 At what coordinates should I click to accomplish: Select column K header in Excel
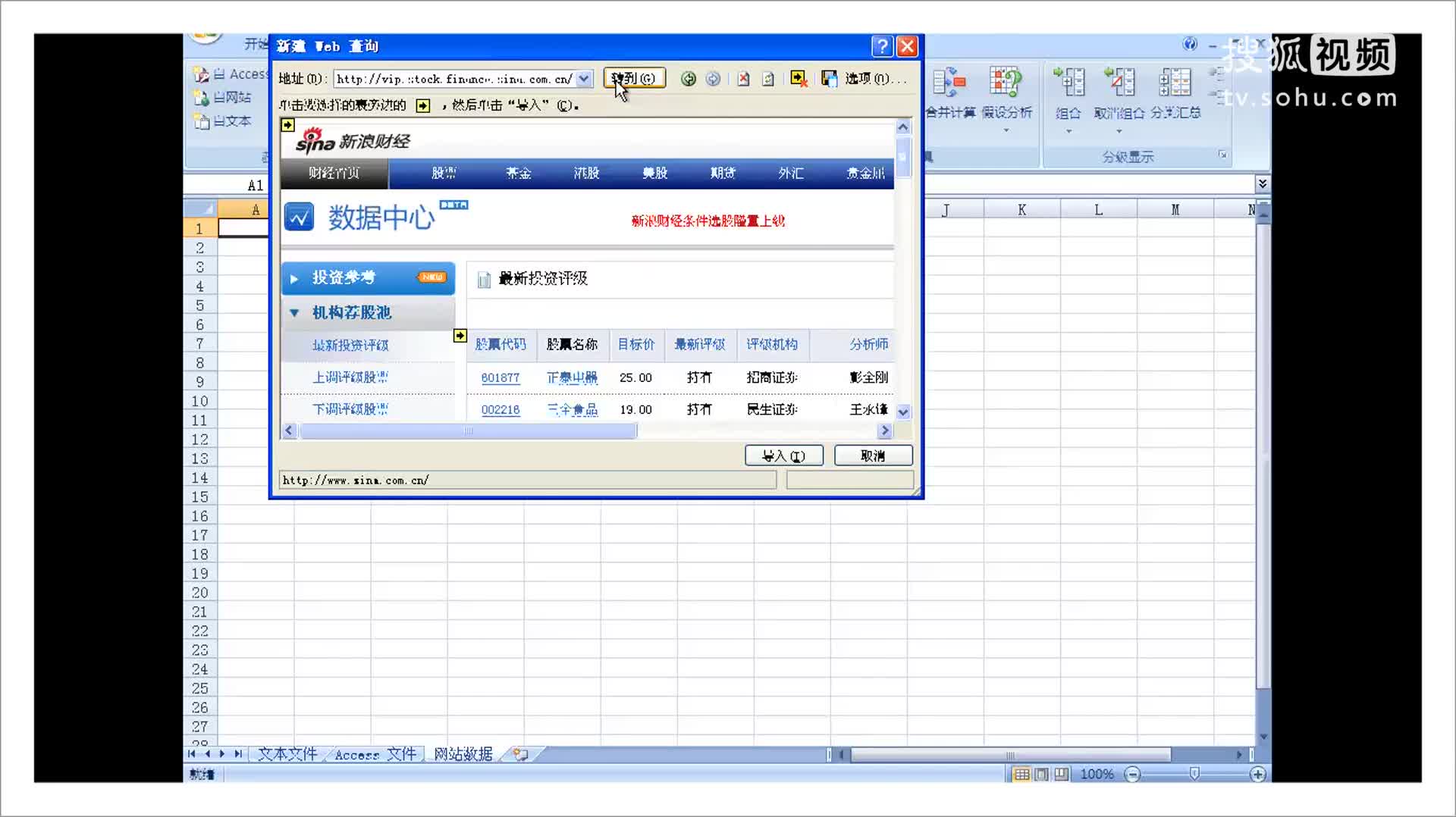pos(1021,210)
